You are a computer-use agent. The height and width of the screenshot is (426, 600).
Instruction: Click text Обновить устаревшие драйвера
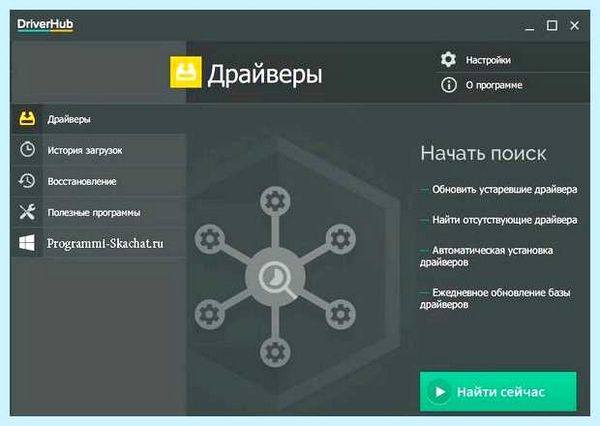504,189
